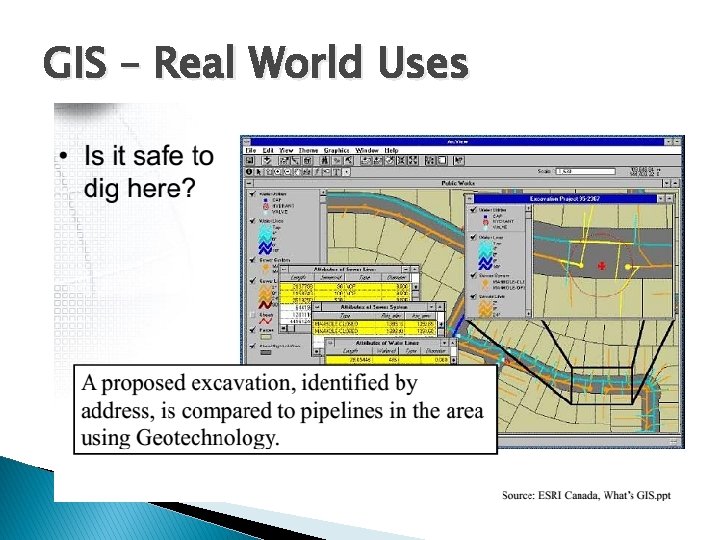Select the Measure tool
The width and height of the screenshot is (720, 540).
(x=307, y=172)
